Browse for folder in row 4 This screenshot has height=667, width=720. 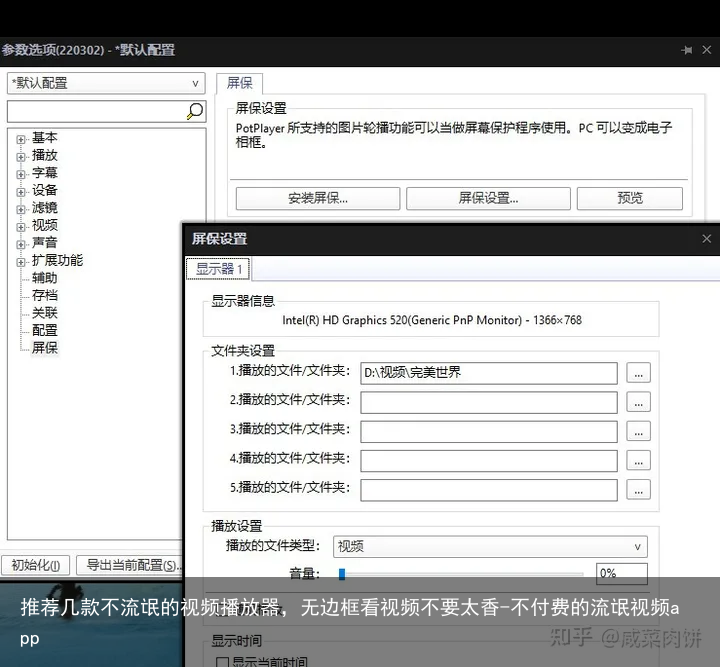[638, 460]
